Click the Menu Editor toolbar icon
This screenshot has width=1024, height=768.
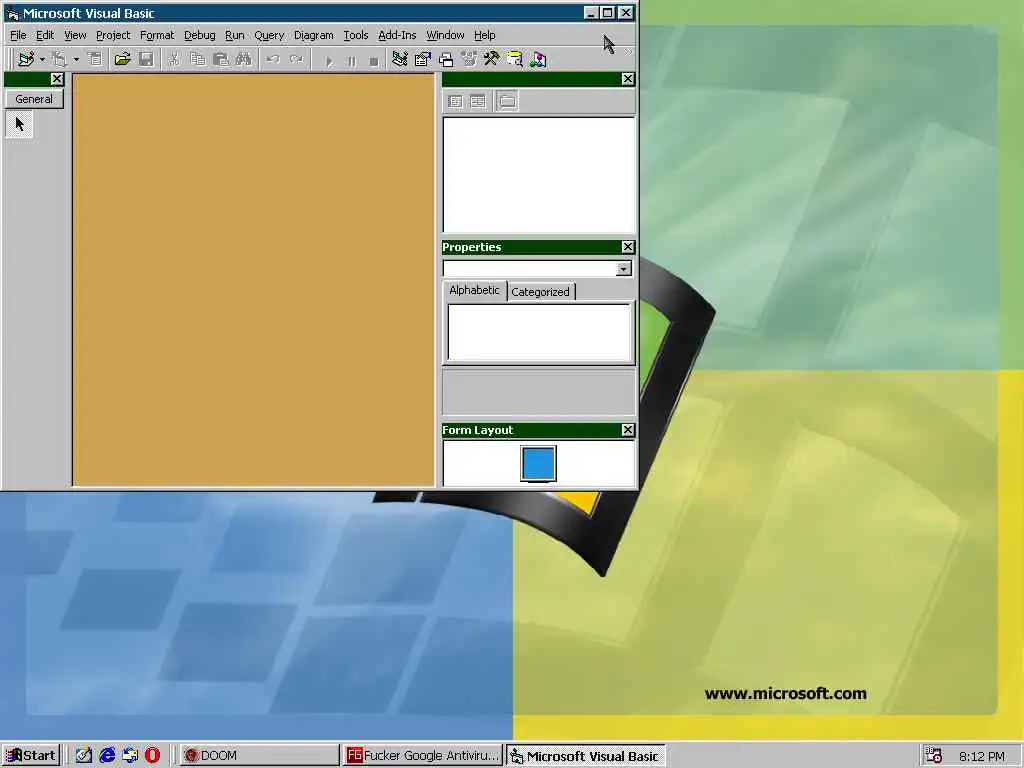pos(95,59)
